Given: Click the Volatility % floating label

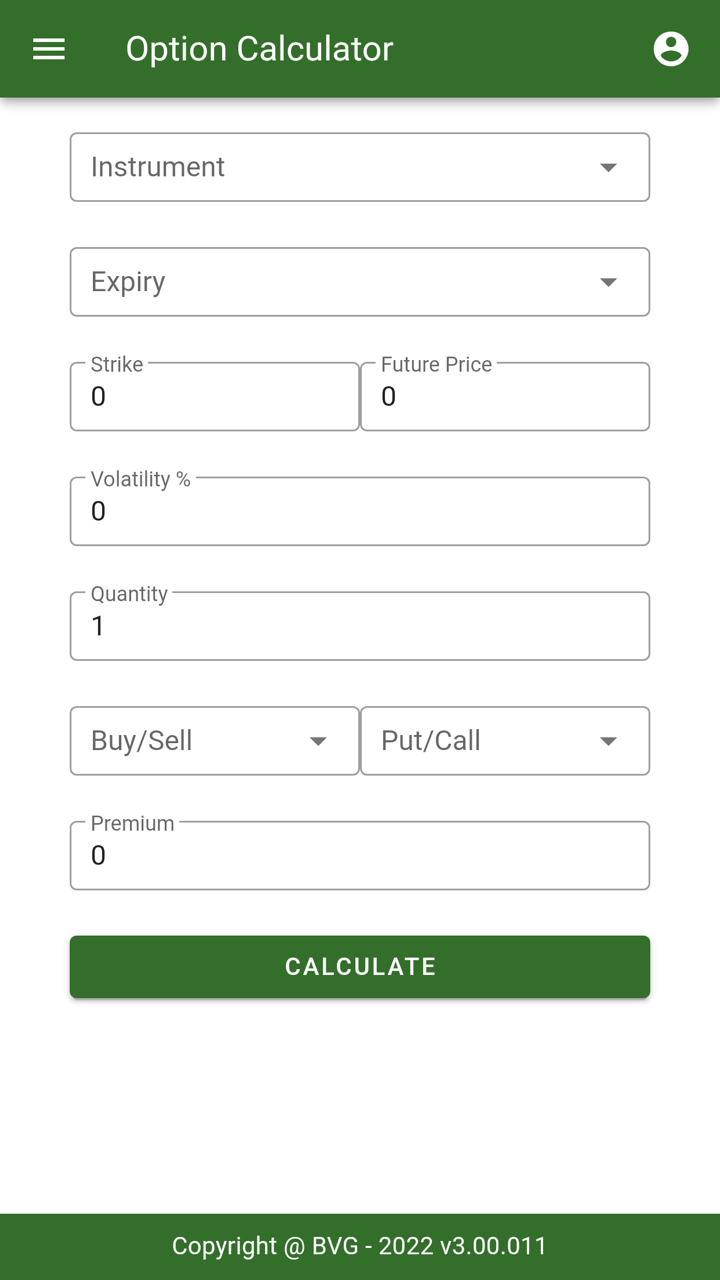Looking at the screenshot, I should point(140,479).
